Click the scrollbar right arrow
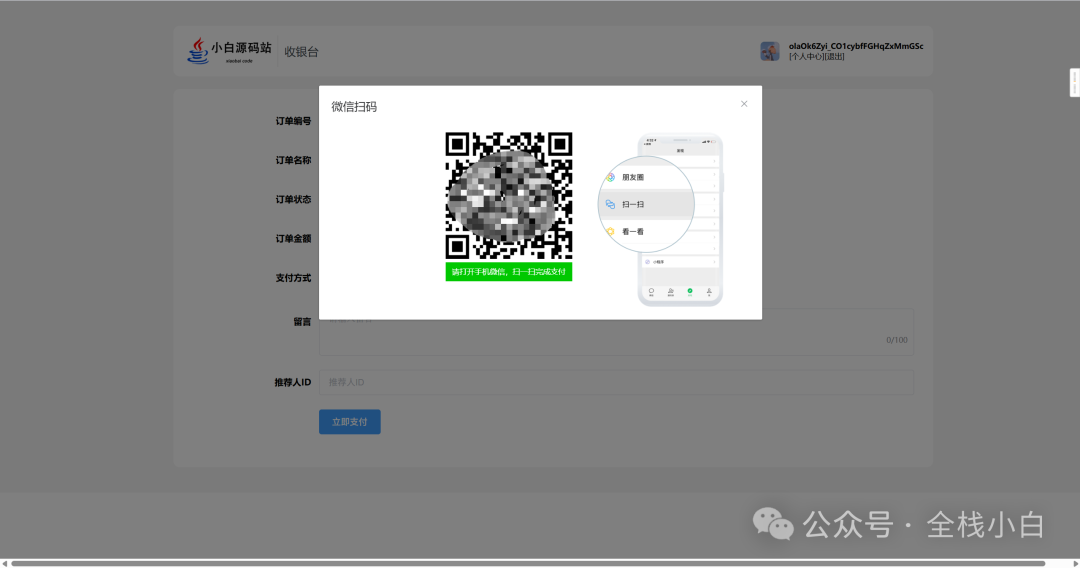1080x568 pixels. [1075, 563]
